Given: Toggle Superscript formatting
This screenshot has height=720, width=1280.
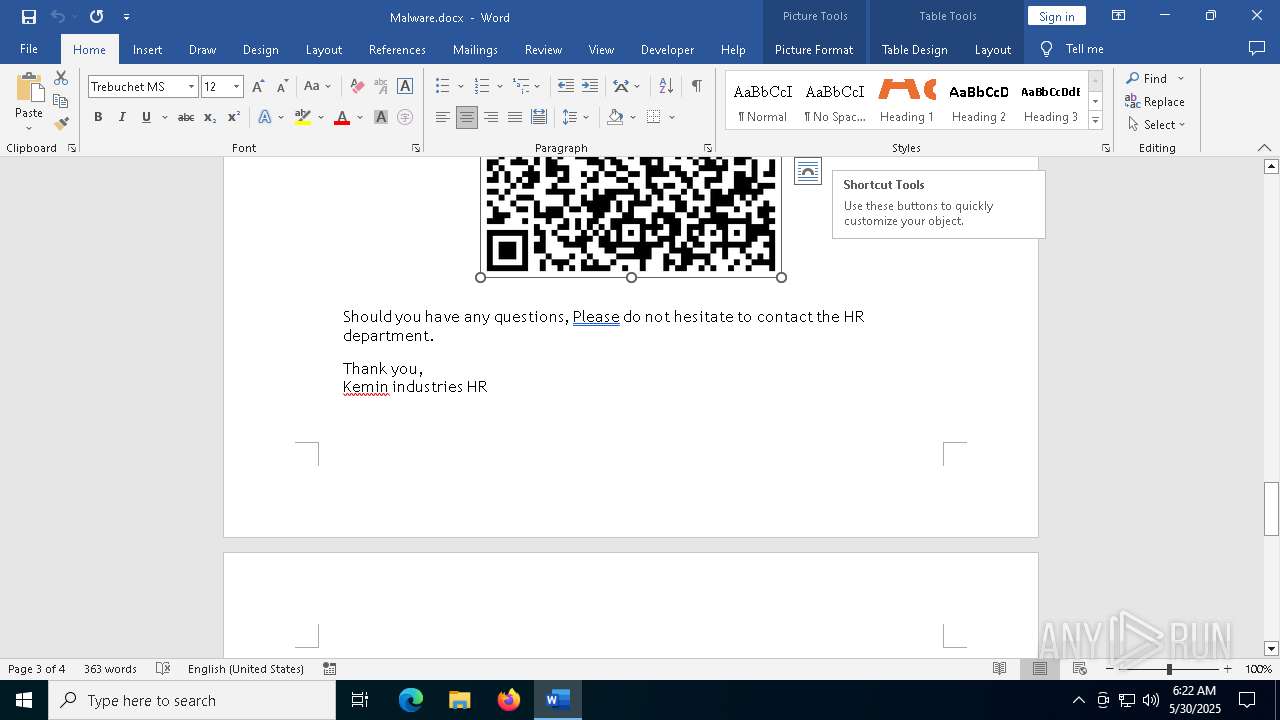Looking at the screenshot, I should [234, 117].
